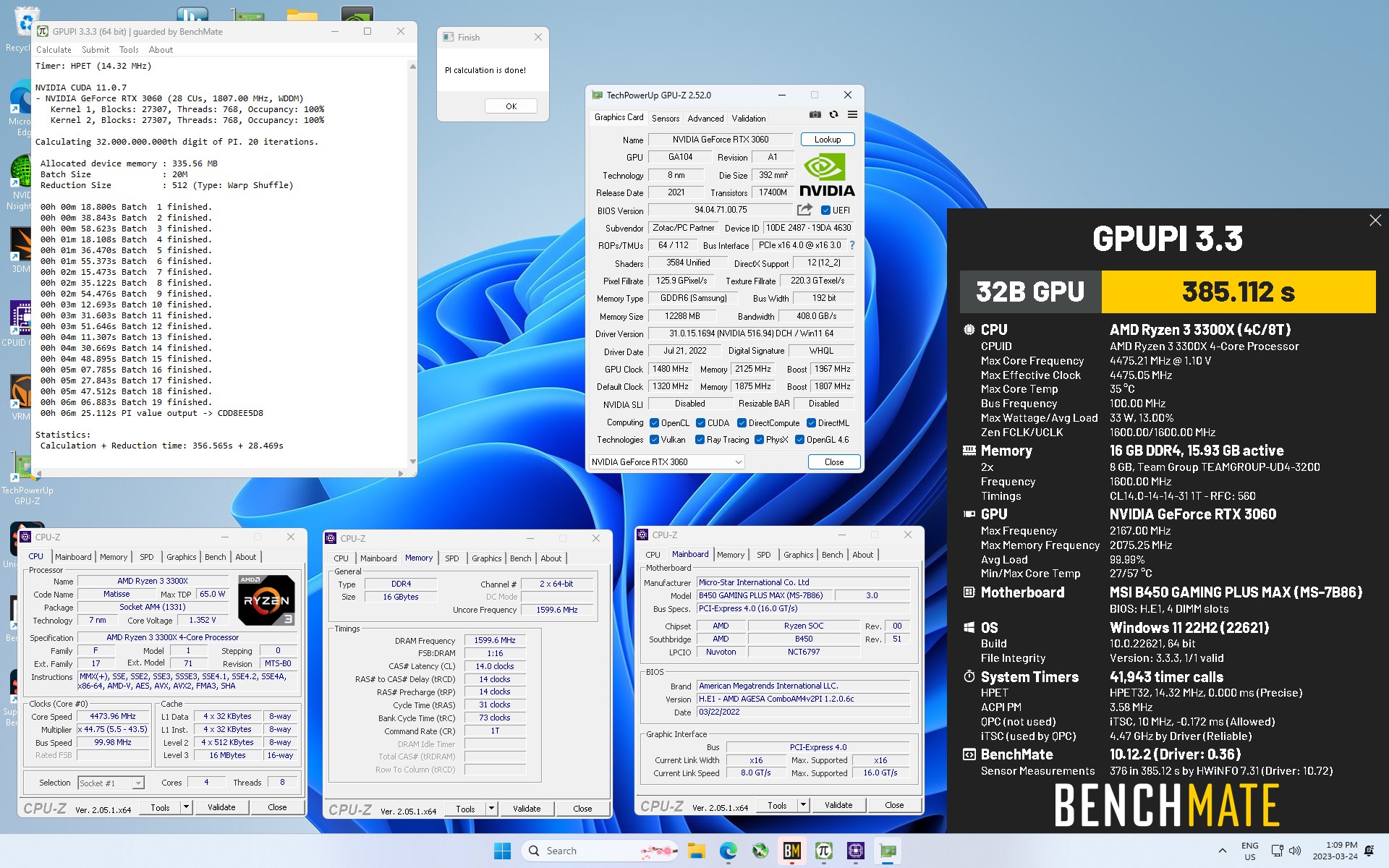This screenshot has width=1389, height=868.
Task: Click Lookup button in GPU-Z
Action: [828, 140]
